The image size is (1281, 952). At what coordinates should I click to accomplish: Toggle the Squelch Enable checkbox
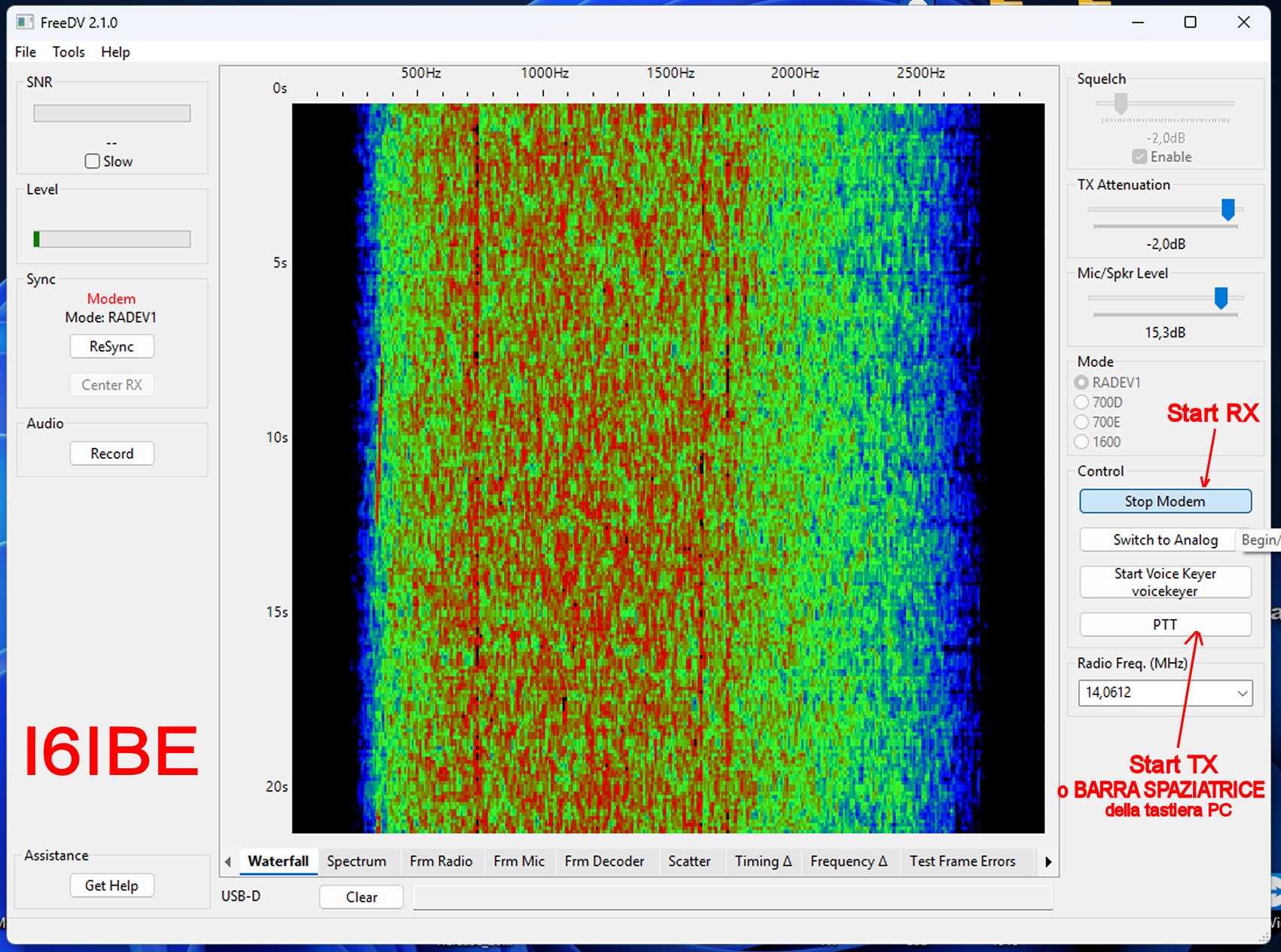(1139, 157)
